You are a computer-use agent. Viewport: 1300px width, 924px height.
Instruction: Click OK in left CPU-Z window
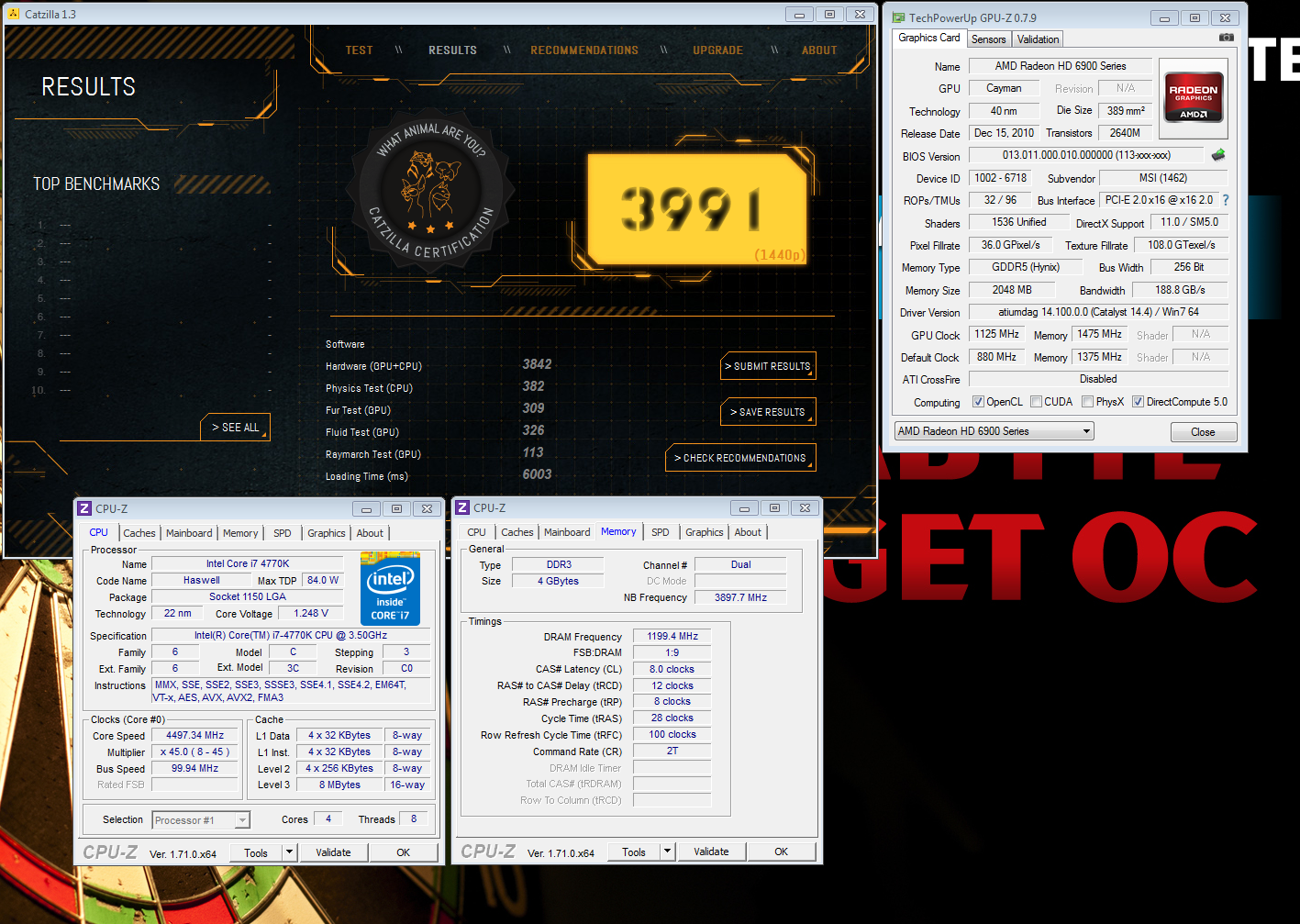404,852
